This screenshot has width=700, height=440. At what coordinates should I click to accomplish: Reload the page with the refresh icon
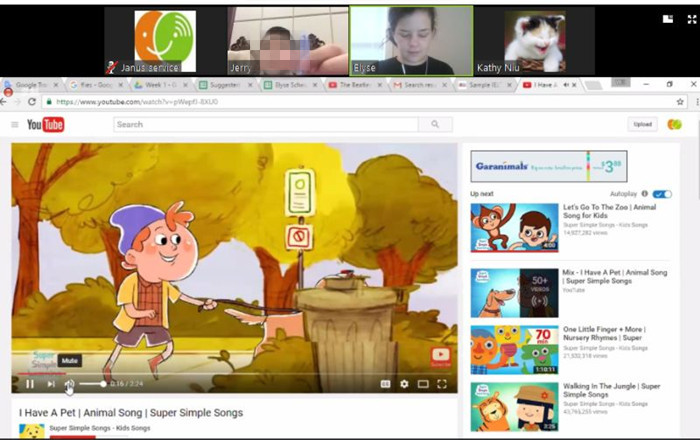click(x=32, y=102)
